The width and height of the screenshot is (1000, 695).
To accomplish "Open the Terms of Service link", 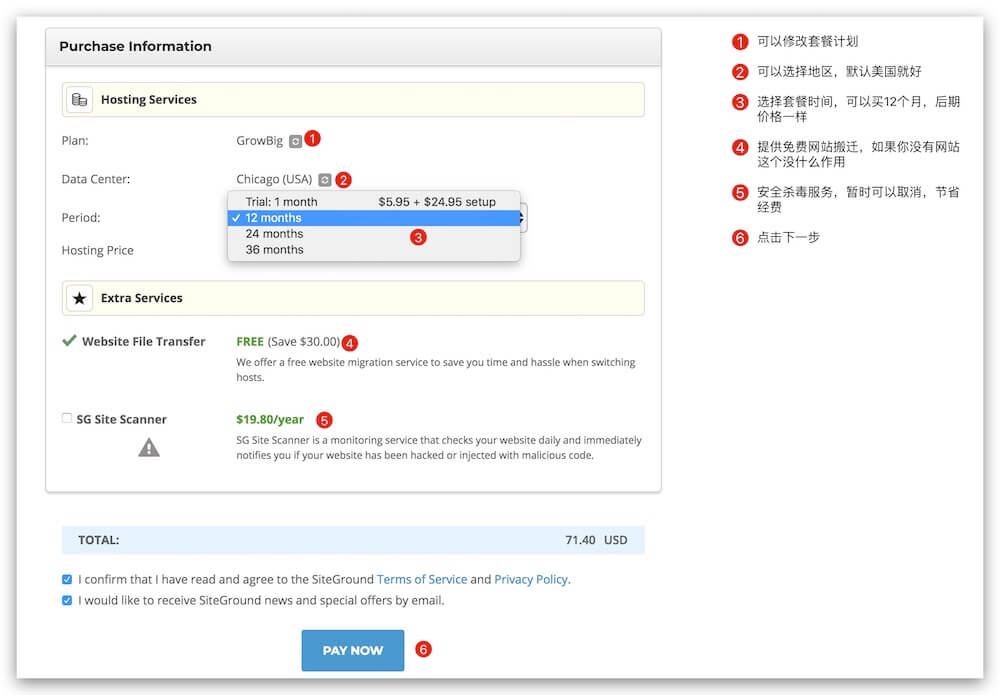I will click(422, 579).
